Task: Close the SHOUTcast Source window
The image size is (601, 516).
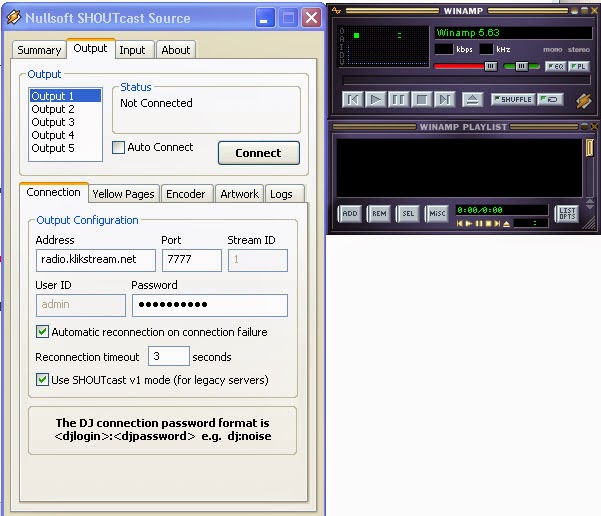Action: (x=311, y=18)
